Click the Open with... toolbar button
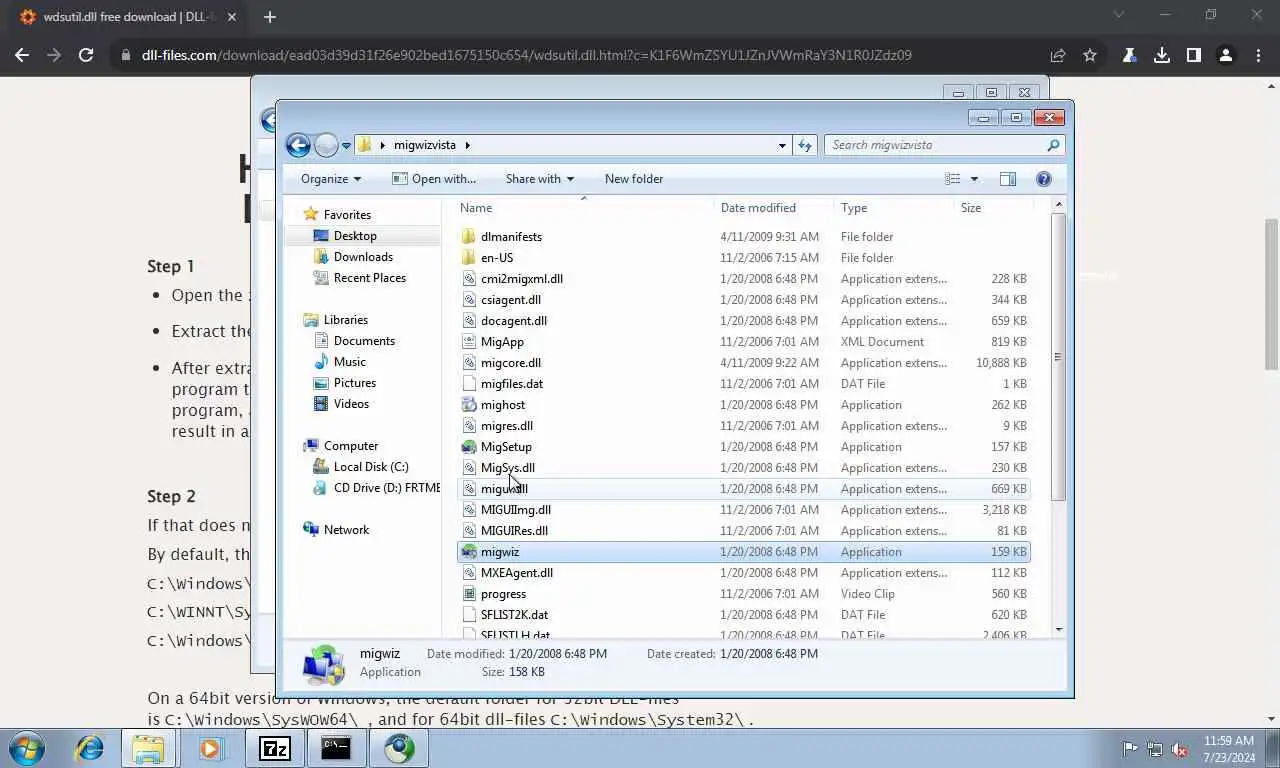Image resolution: width=1280 pixels, height=768 pixels. click(434, 179)
